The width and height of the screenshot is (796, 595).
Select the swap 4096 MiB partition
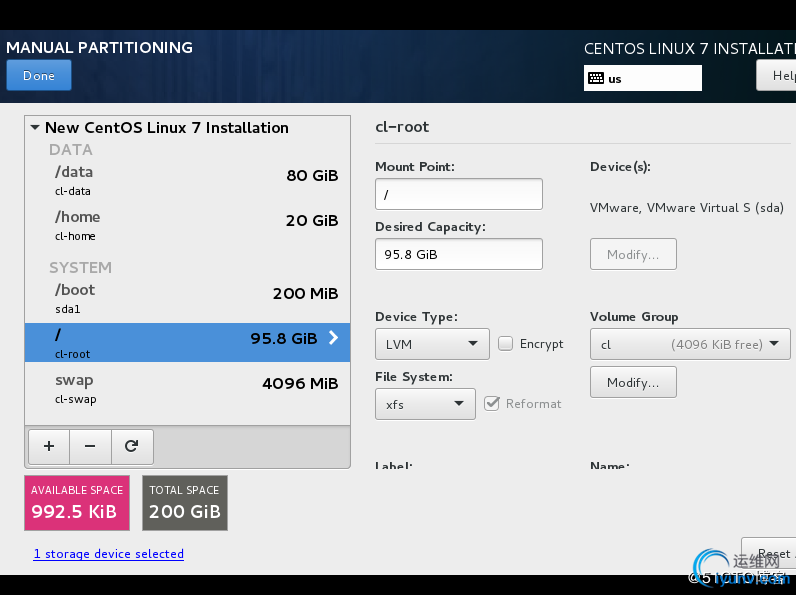point(187,389)
